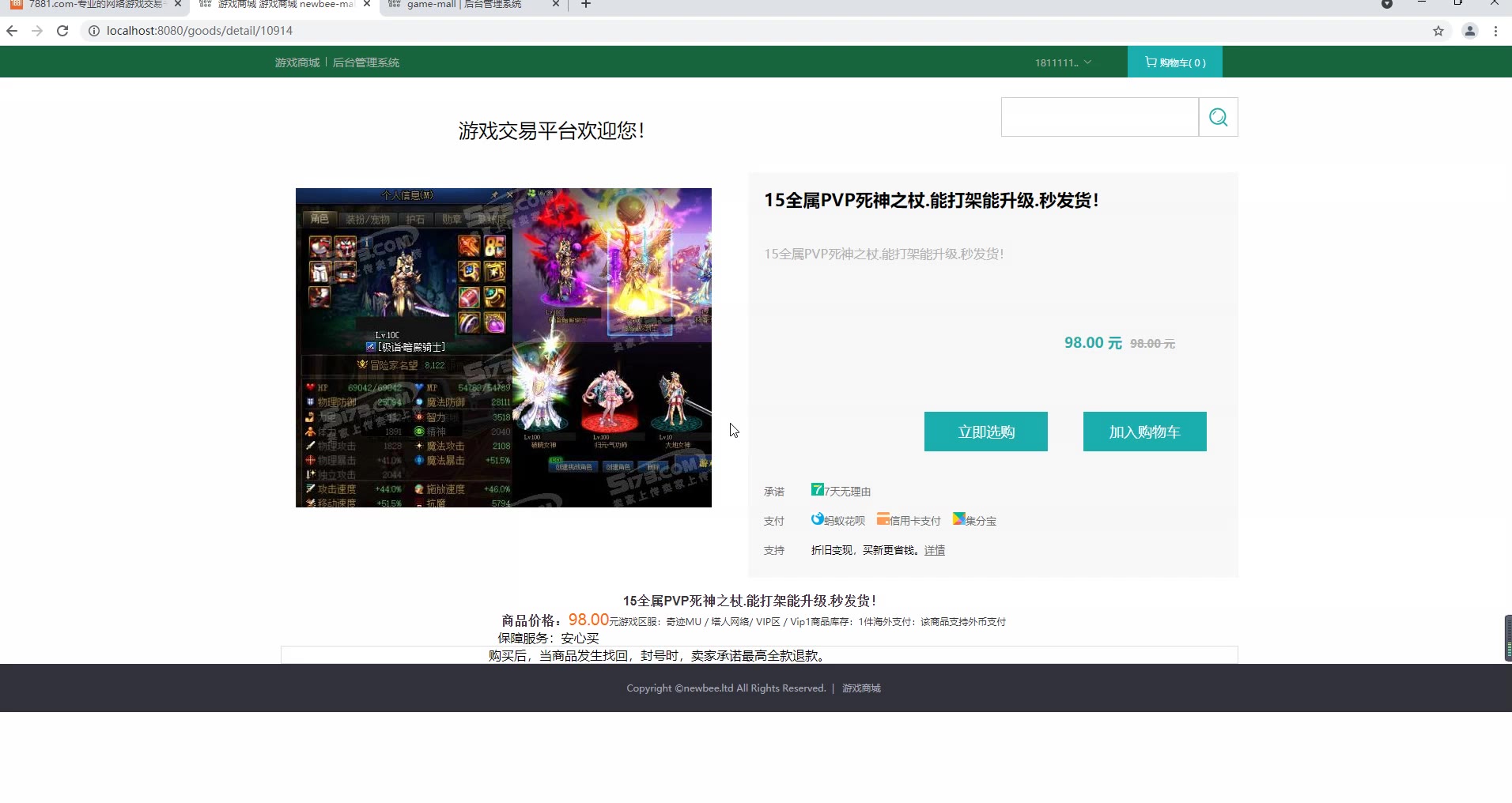The width and height of the screenshot is (1512, 803).
Task: Open the 游戏商城 header link
Action: pos(297,62)
